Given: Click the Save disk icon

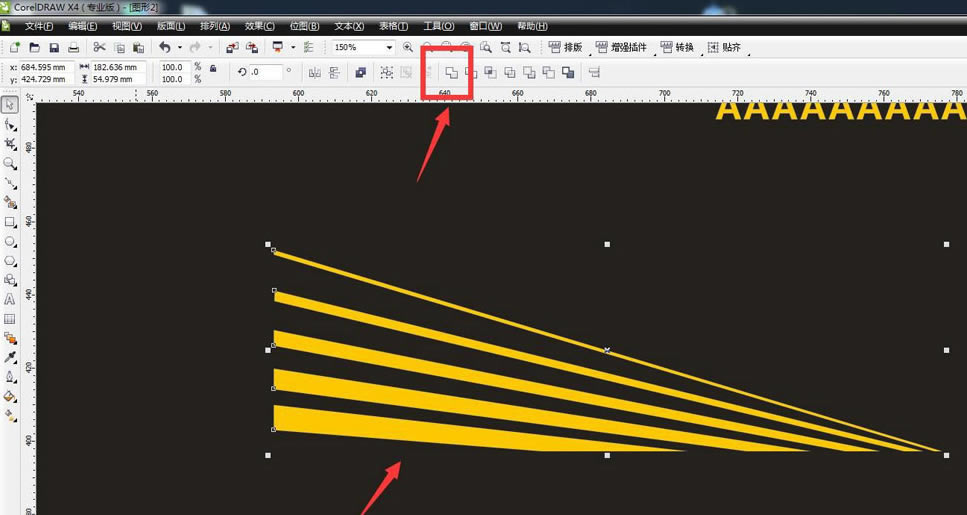Looking at the screenshot, I should (54, 47).
